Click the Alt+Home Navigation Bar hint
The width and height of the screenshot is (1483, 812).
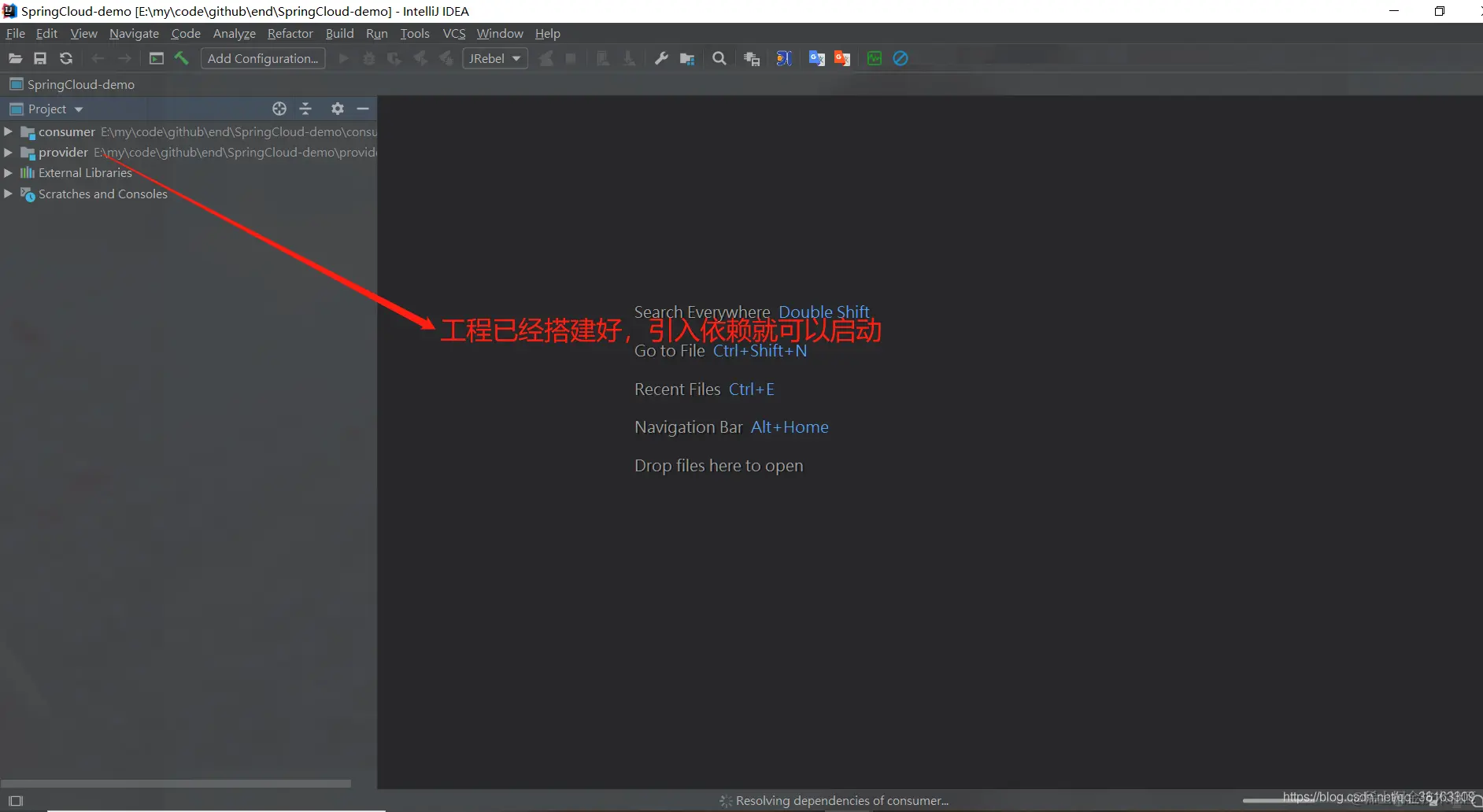pos(790,426)
